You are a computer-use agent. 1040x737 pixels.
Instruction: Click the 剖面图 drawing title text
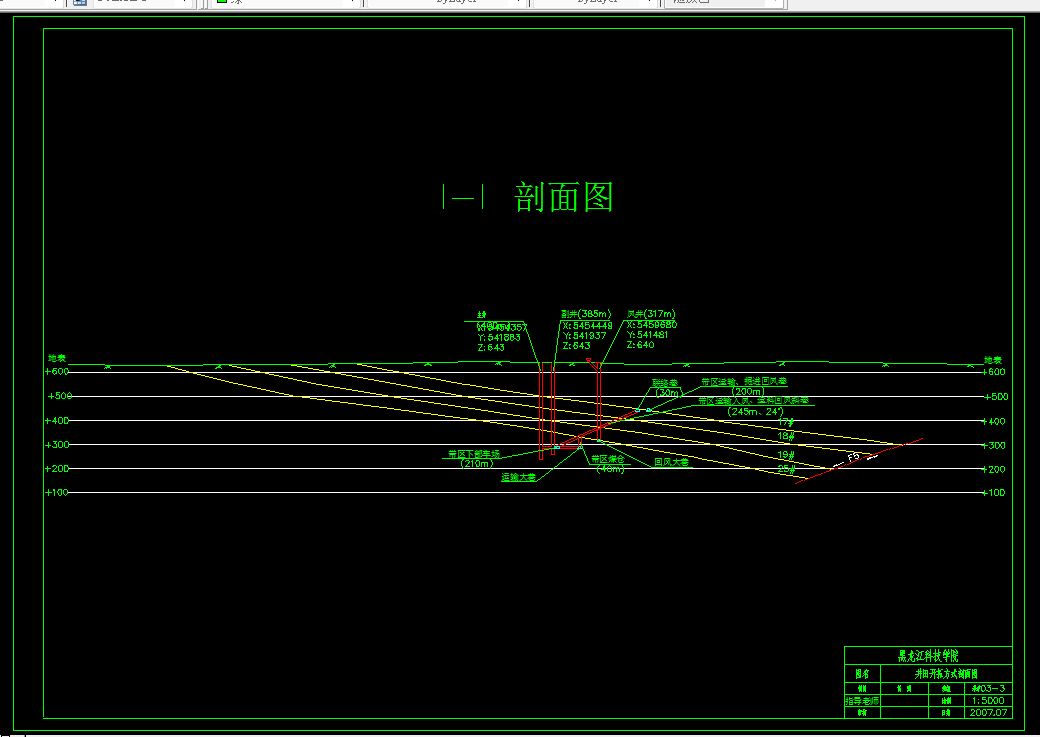[x=564, y=198]
